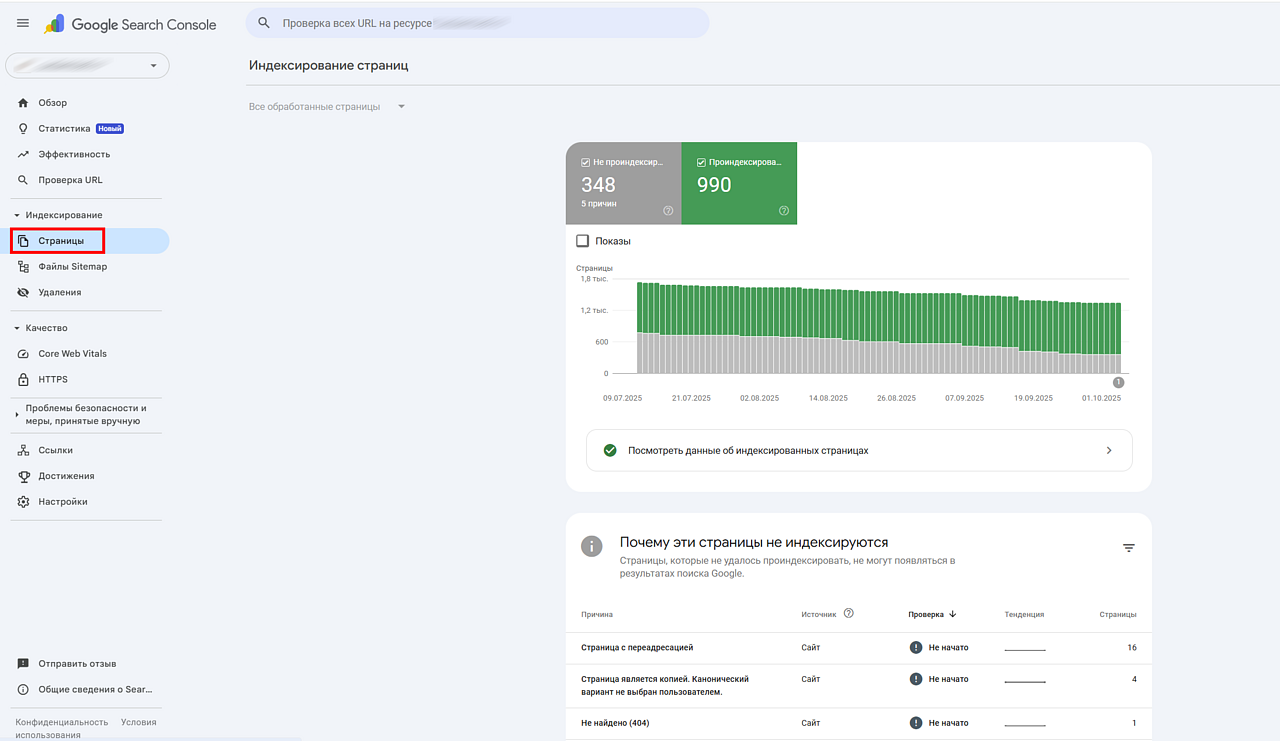Click help icon next to Источник column
Image resolution: width=1280 pixels, height=741 pixels.
pos(848,614)
